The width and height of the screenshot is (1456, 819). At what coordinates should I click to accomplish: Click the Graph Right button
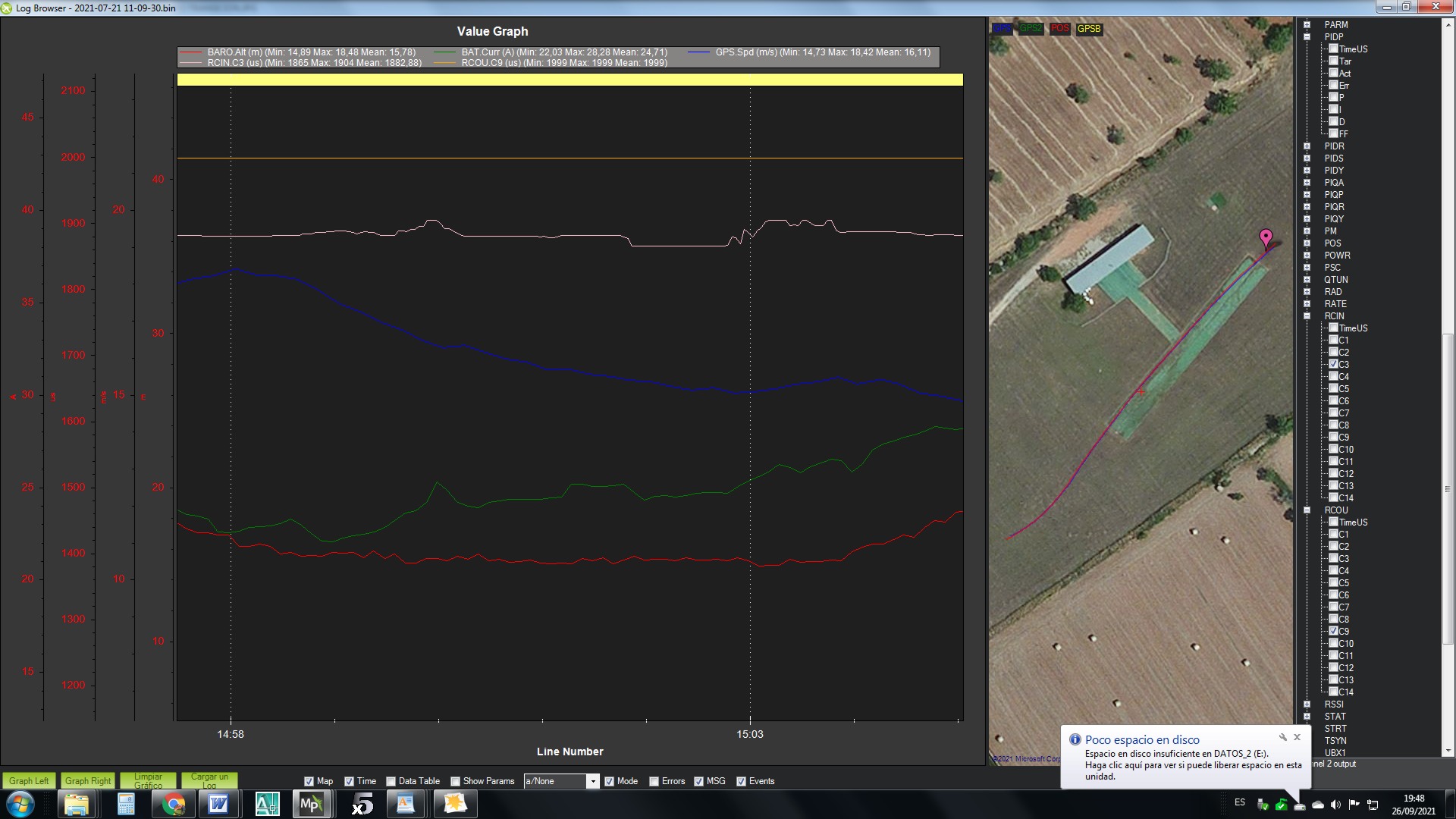click(88, 781)
